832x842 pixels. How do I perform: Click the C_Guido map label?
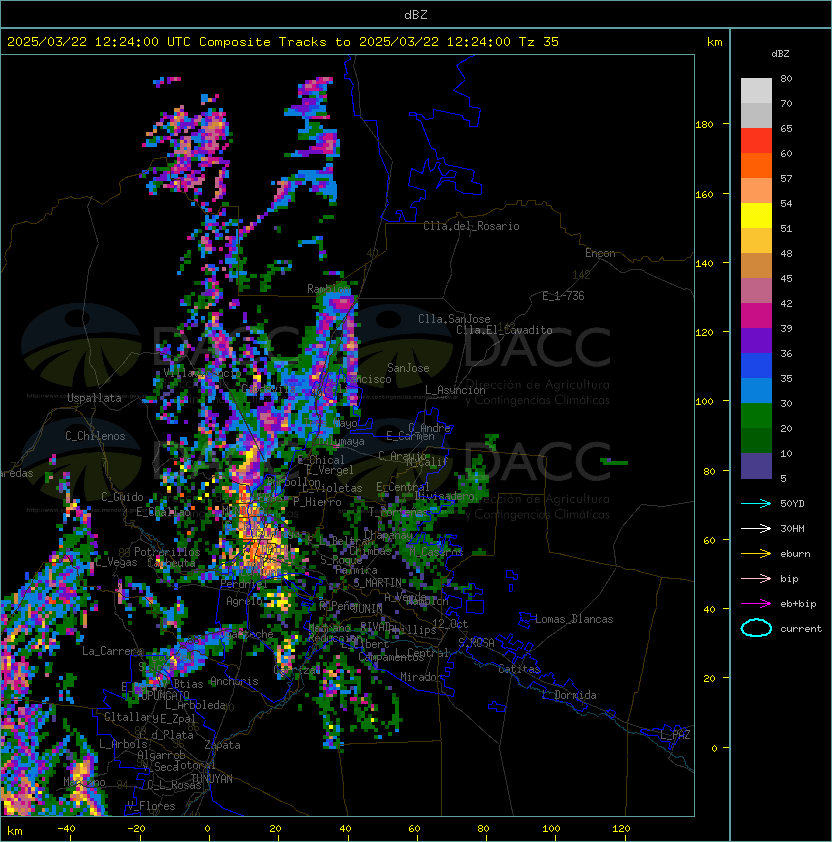coord(122,497)
